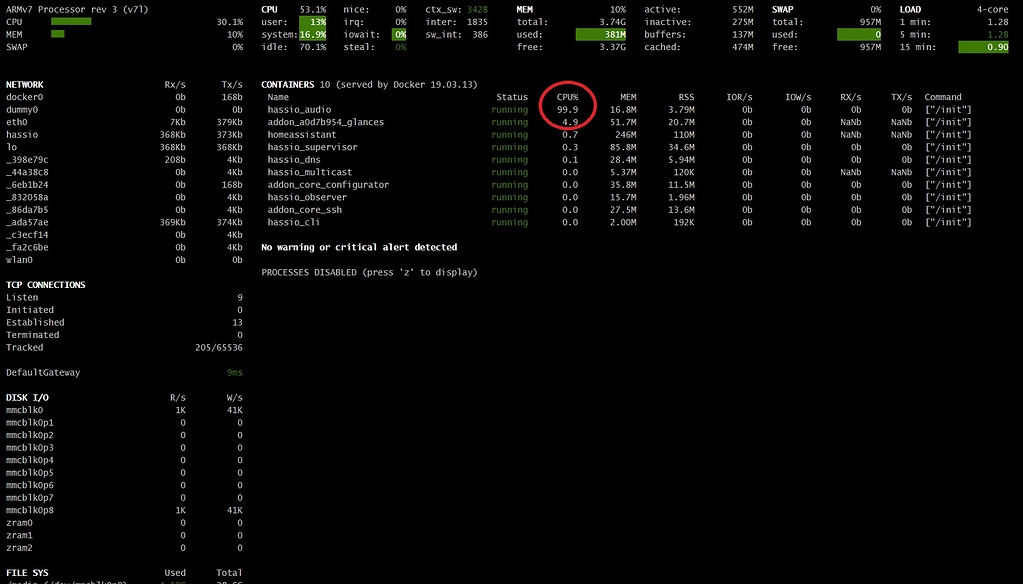Select the homeassistant container name

301,134
